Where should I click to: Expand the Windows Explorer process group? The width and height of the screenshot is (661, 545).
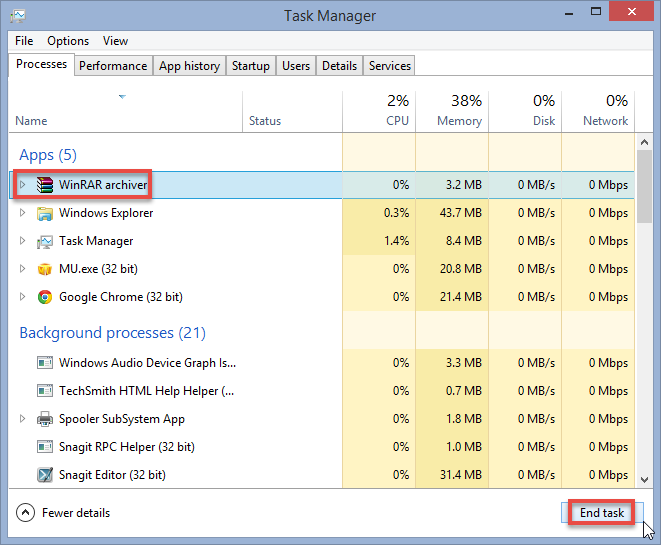coord(23,213)
